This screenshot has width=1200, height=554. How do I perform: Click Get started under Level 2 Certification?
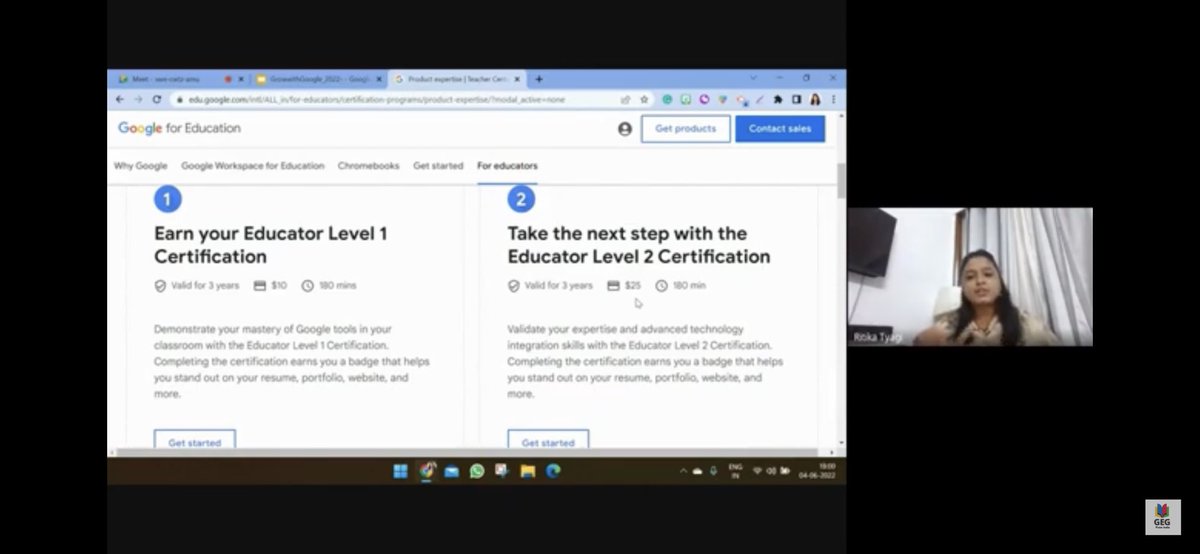pyautogui.click(x=548, y=441)
